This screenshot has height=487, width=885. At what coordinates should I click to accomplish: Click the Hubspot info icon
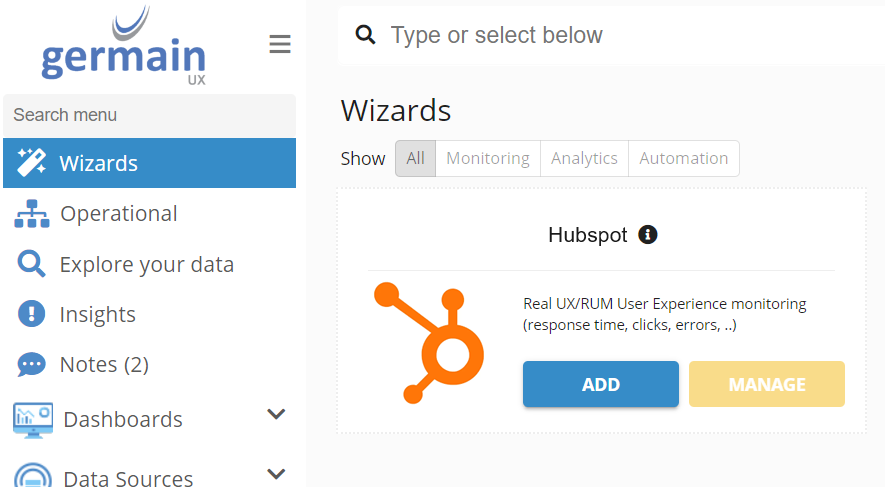[648, 235]
